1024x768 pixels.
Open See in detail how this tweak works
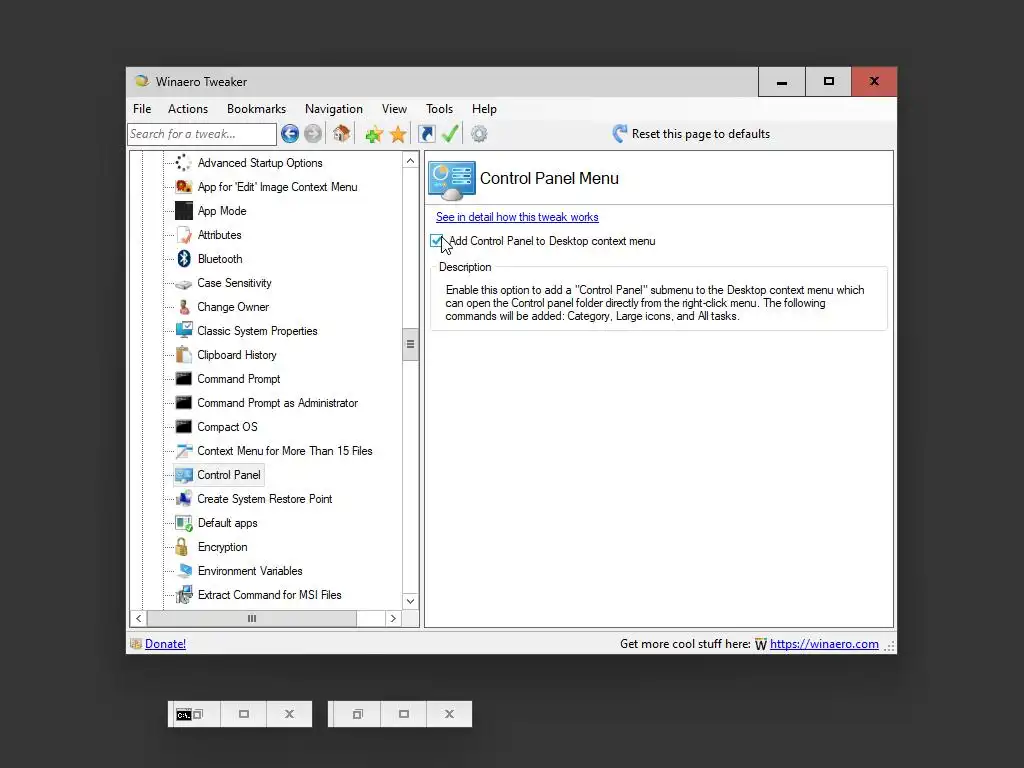point(517,217)
